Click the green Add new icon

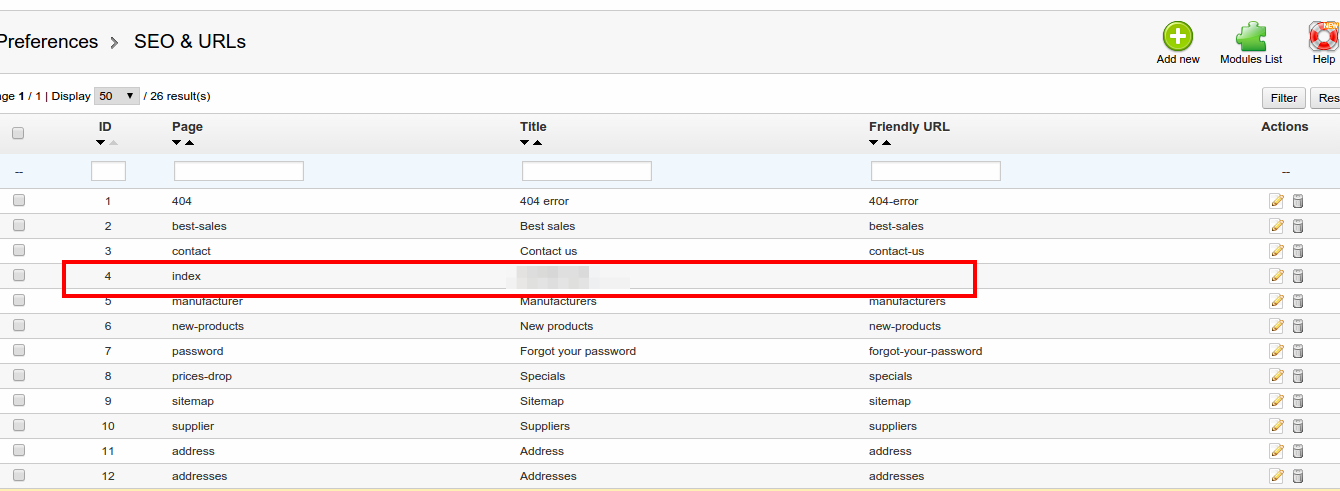point(1178,37)
